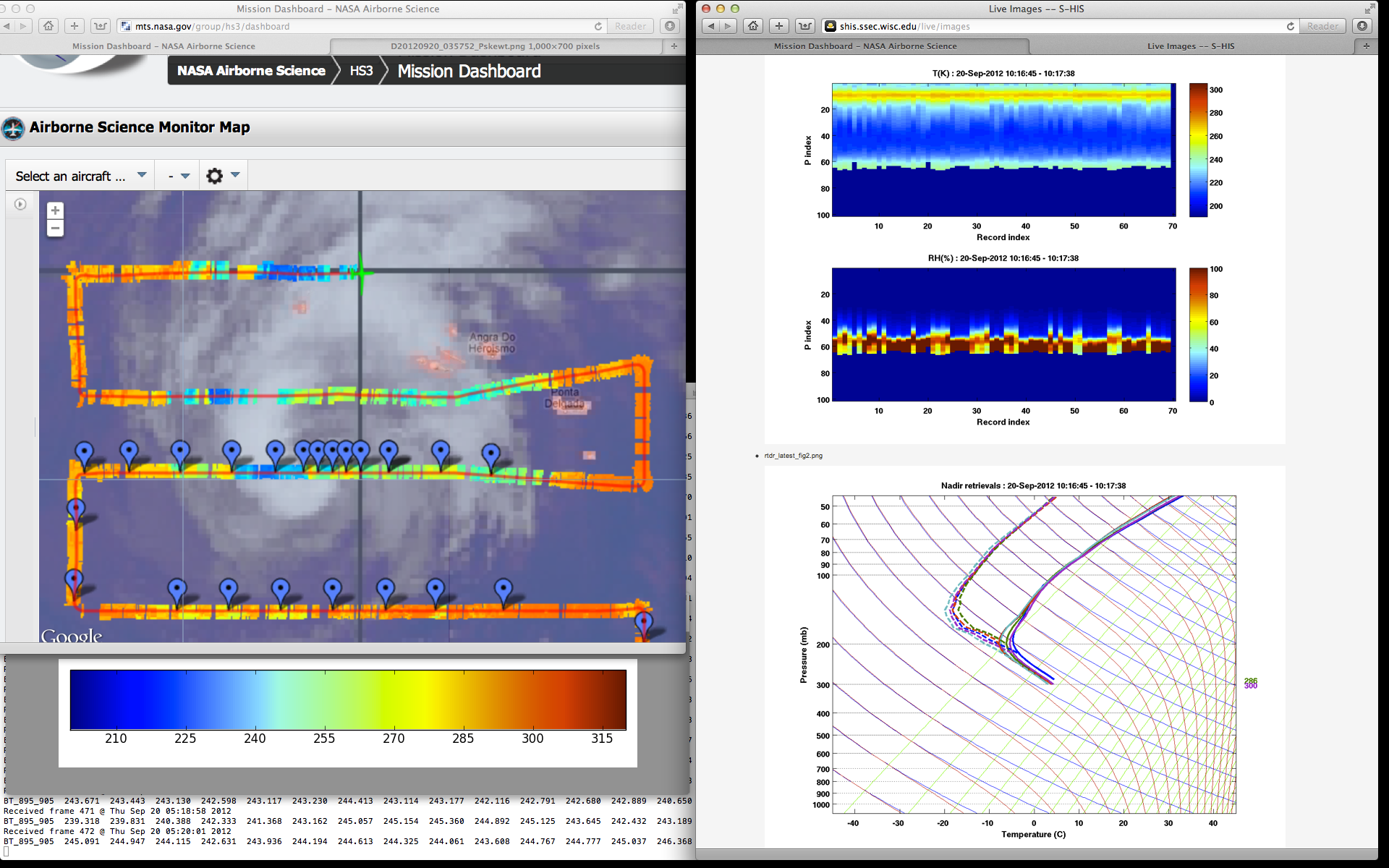Reload the shis.ssec.wisc.edu page
This screenshot has width=1389, height=868.
(x=1290, y=26)
